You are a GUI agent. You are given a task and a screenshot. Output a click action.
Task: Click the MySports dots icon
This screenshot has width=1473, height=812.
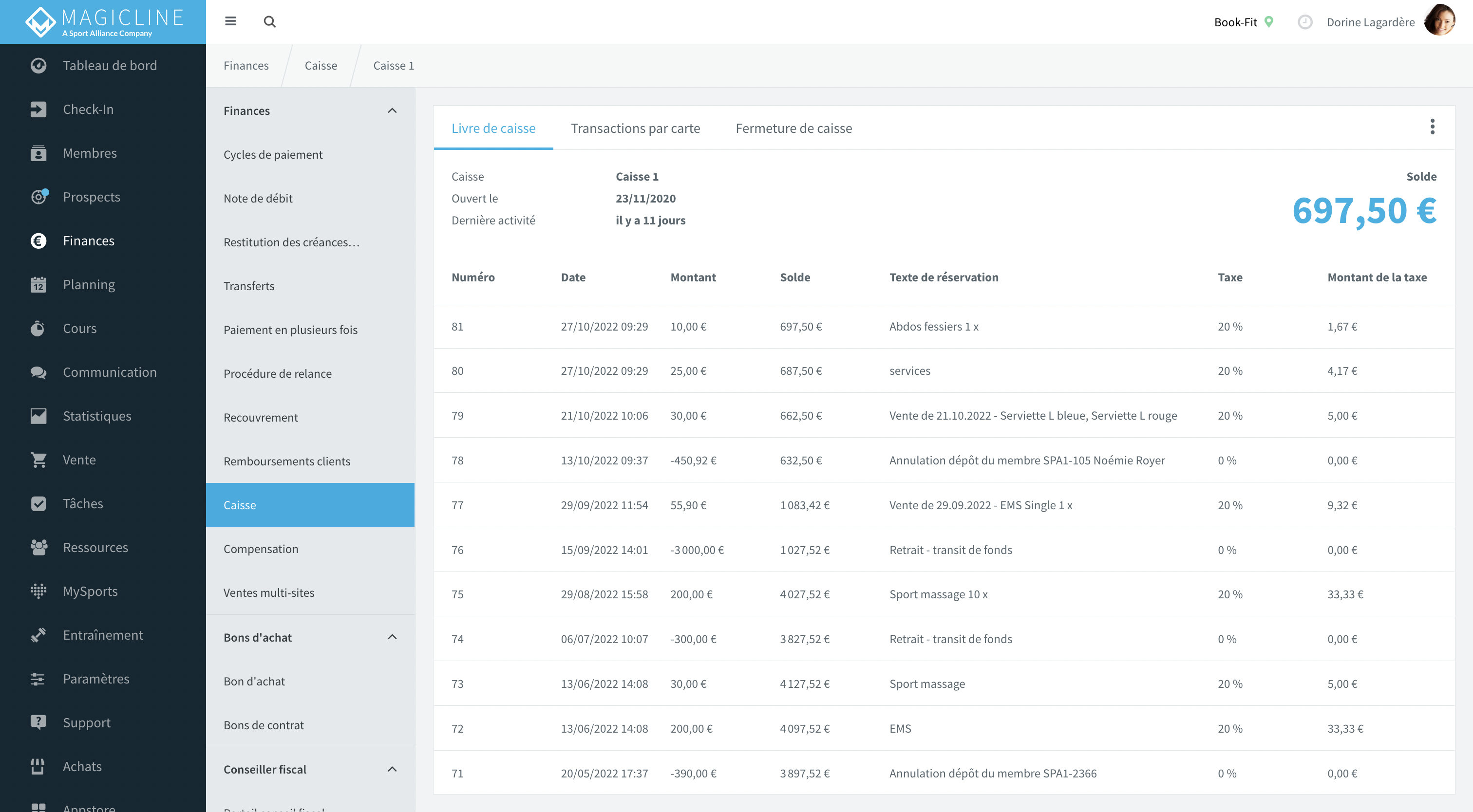click(x=38, y=591)
